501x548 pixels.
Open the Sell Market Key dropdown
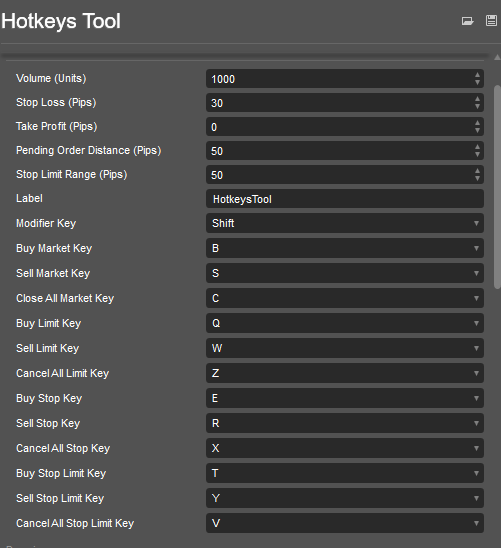click(x=345, y=273)
